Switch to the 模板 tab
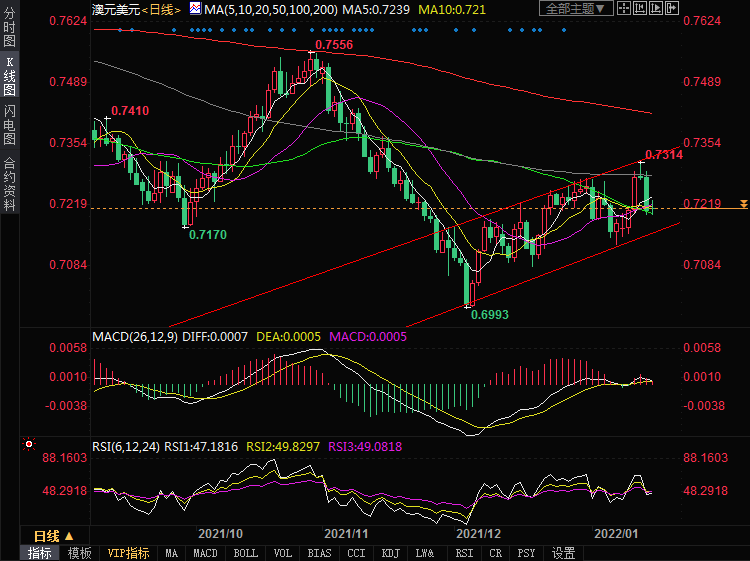 coord(80,553)
